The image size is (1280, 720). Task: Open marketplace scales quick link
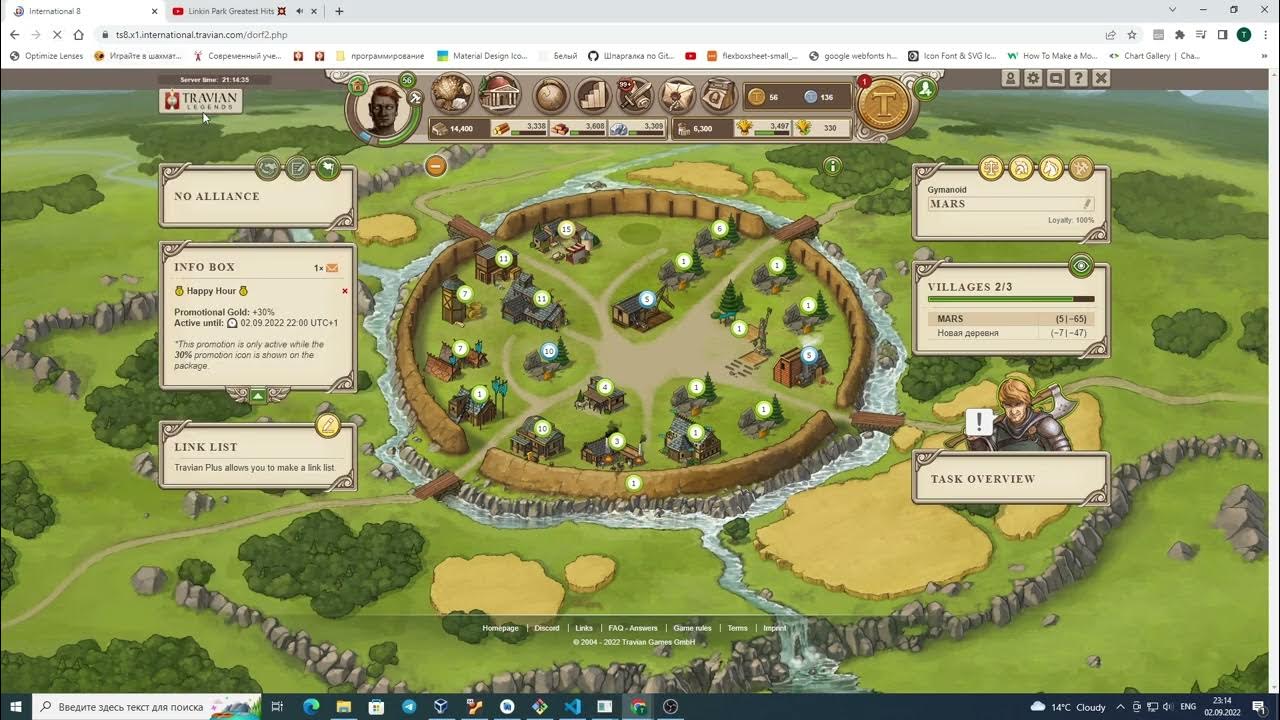(990, 168)
